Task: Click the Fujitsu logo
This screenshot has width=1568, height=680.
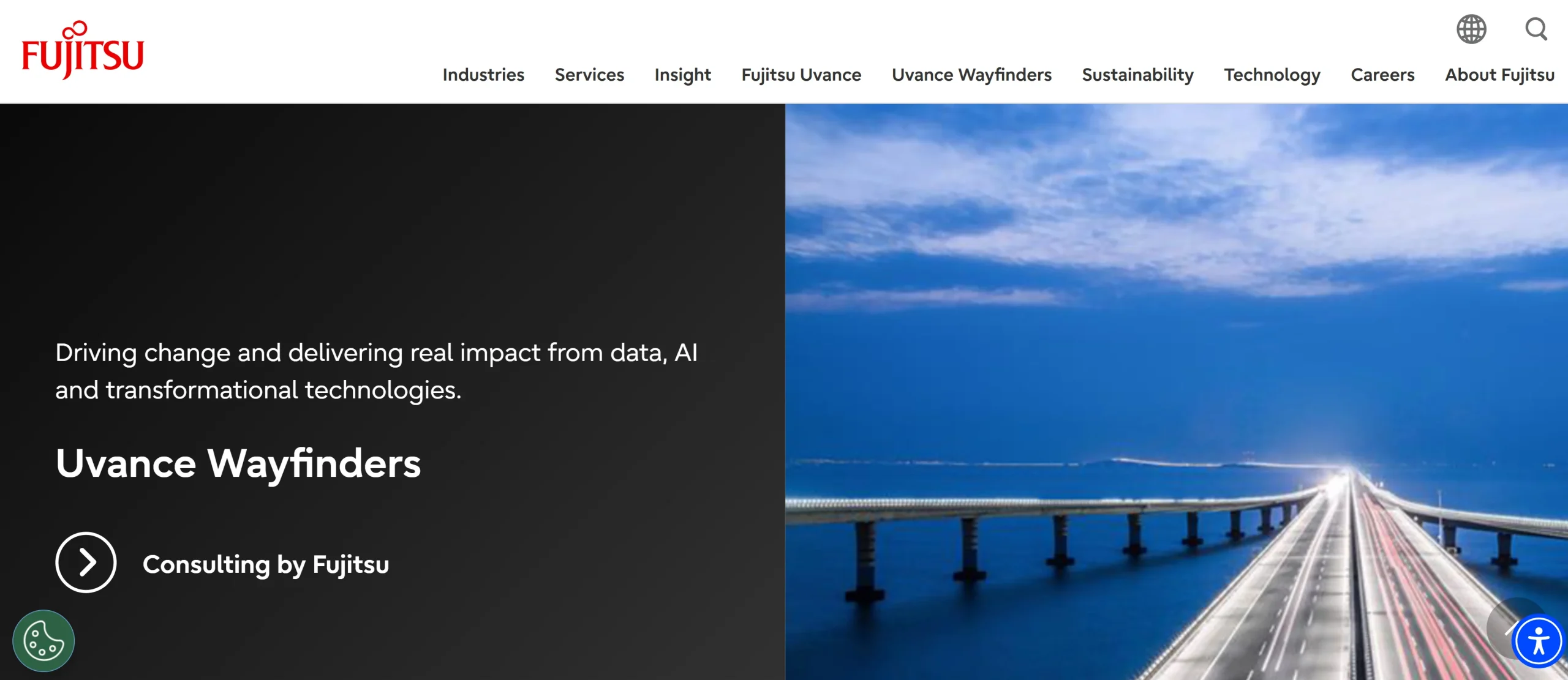Action: pyautogui.click(x=83, y=50)
